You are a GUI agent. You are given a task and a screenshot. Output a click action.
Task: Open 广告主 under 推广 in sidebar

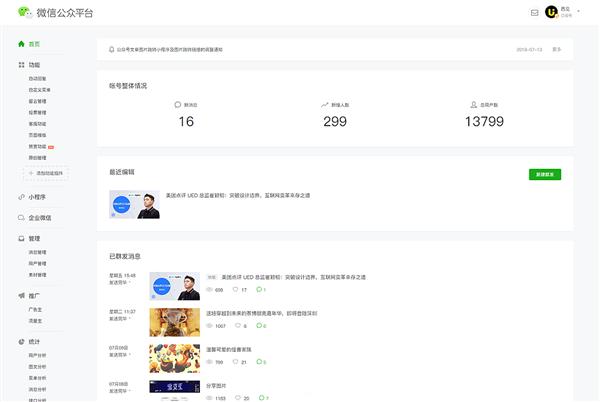[35, 309]
